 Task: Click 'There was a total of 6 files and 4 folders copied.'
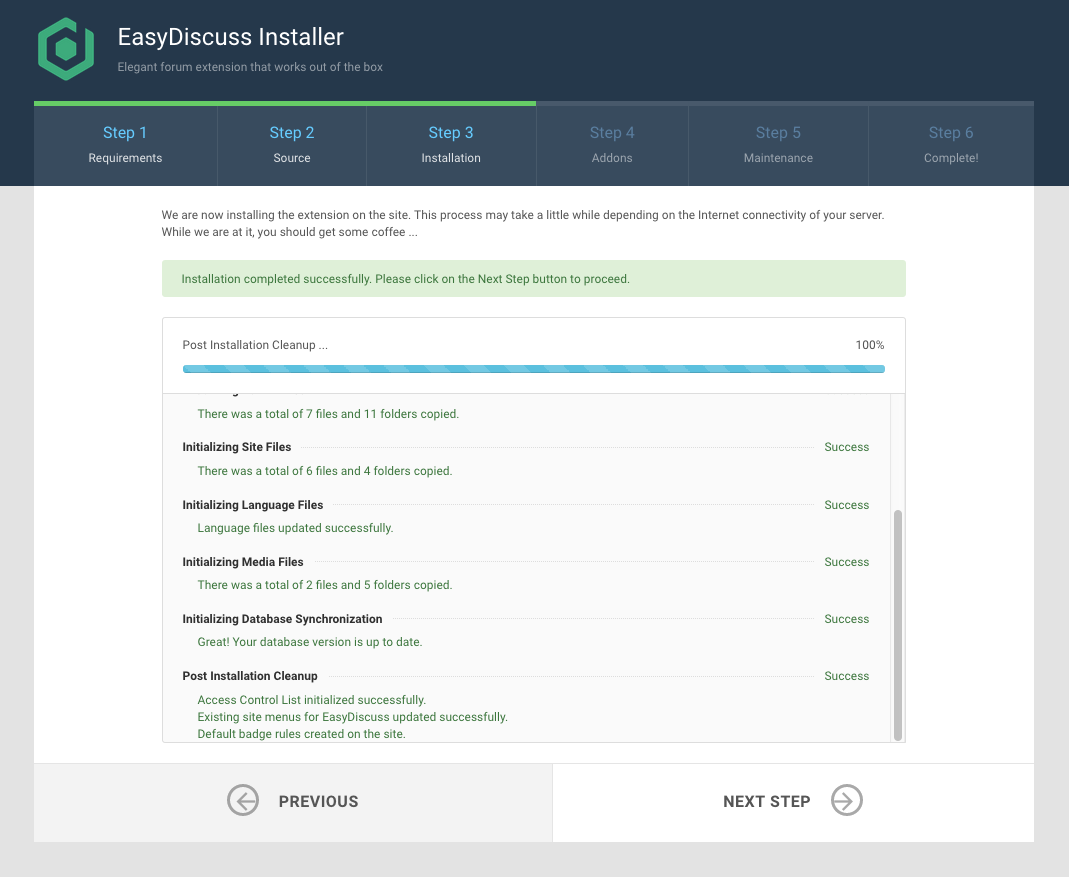pyautogui.click(x=325, y=471)
